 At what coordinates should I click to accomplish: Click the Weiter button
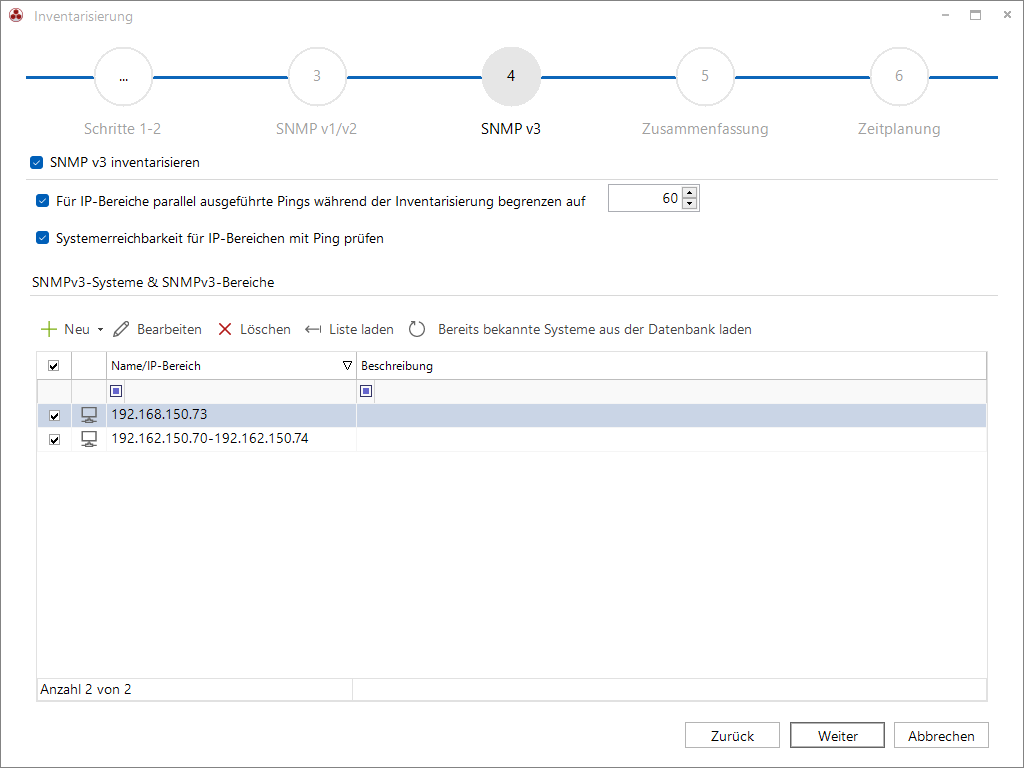coord(837,735)
